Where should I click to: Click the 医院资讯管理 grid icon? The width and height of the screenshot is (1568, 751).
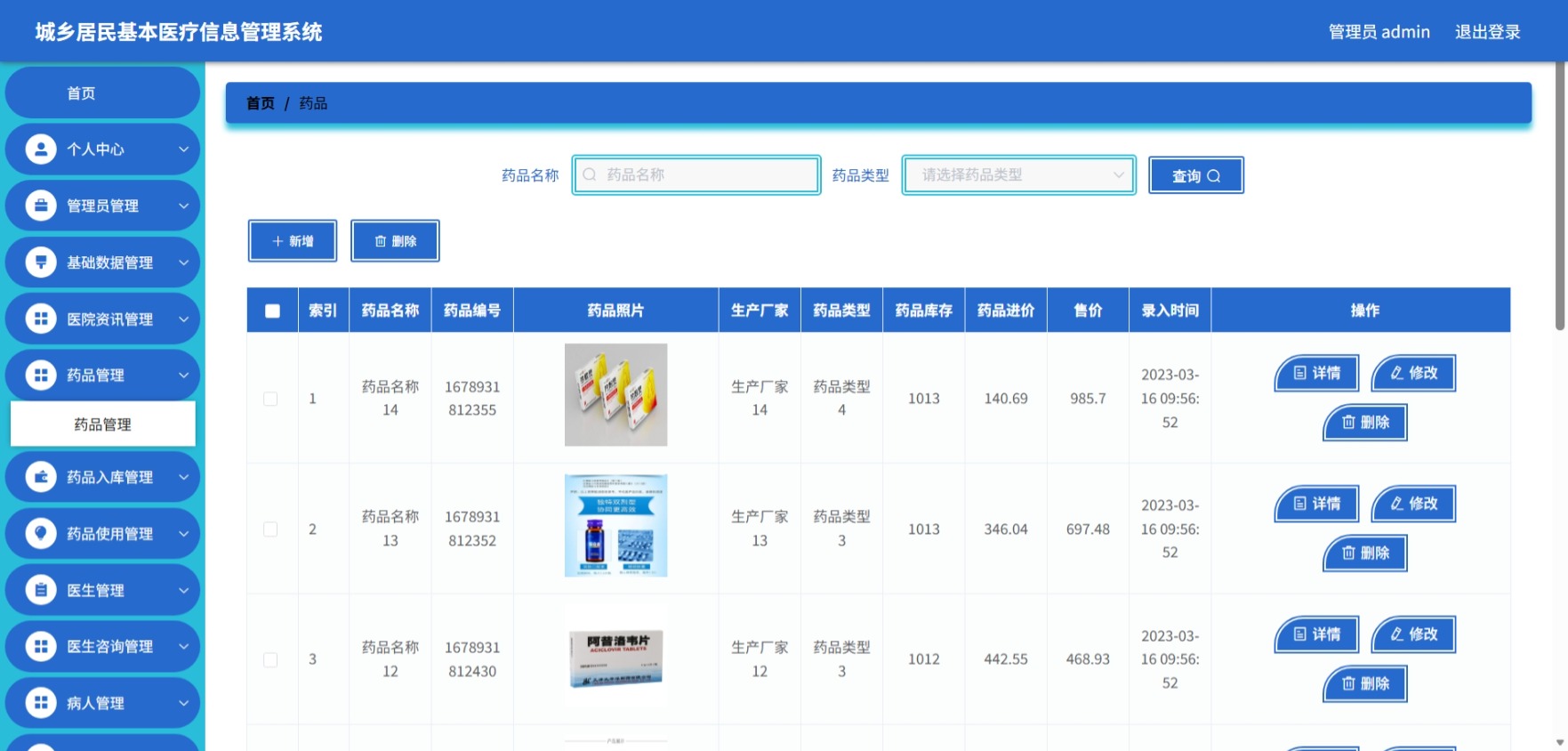tap(41, 319)
